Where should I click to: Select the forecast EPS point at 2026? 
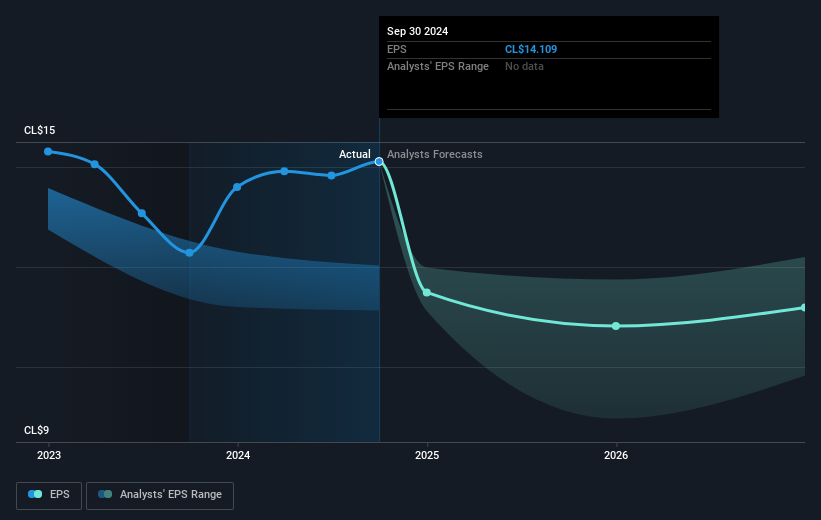tap(616, 326)
